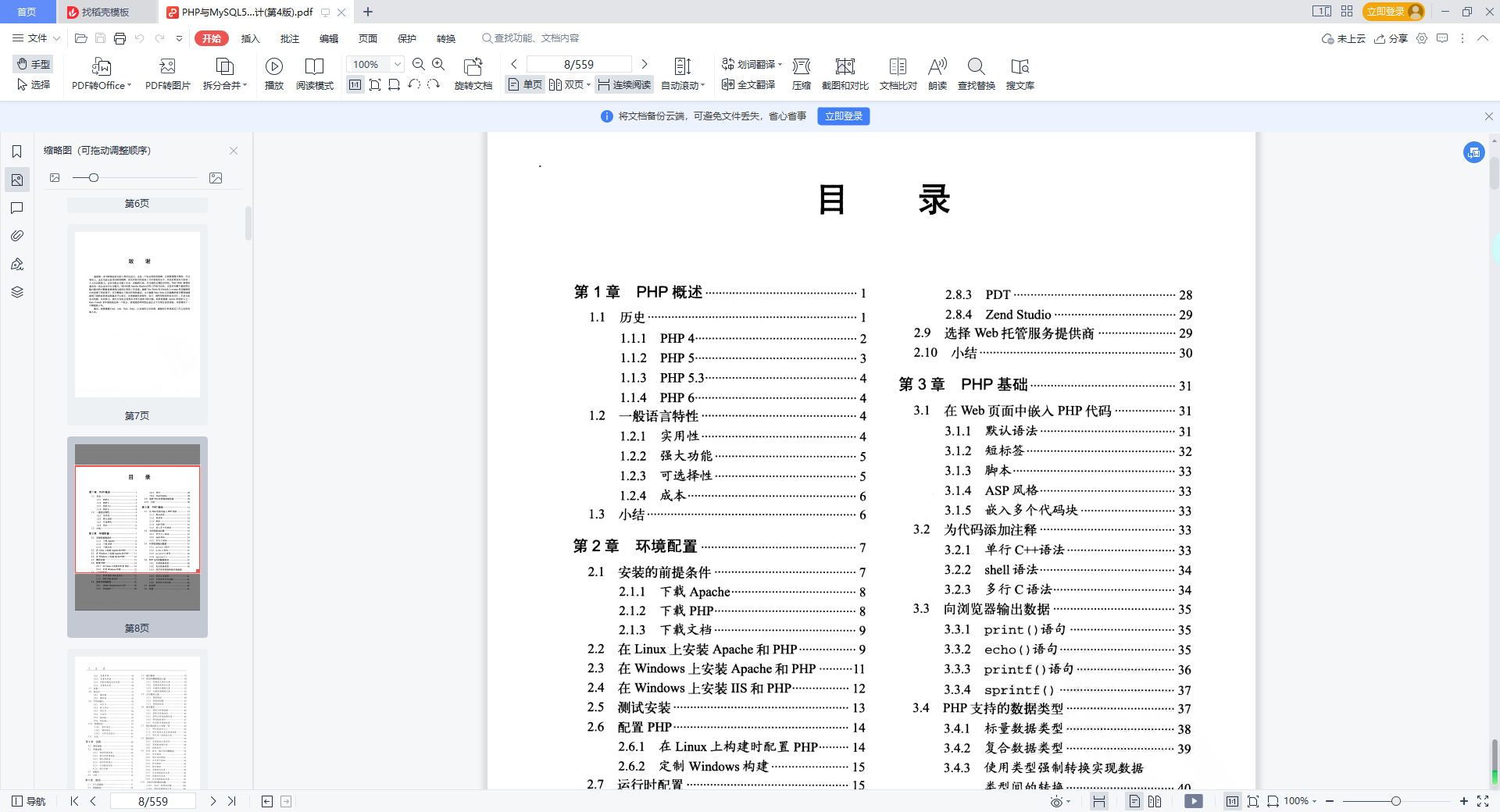The height and width of the screenshot is (812, 1500).
Task: Click the PDF转图片 tool icon
Action: point(167,67)
